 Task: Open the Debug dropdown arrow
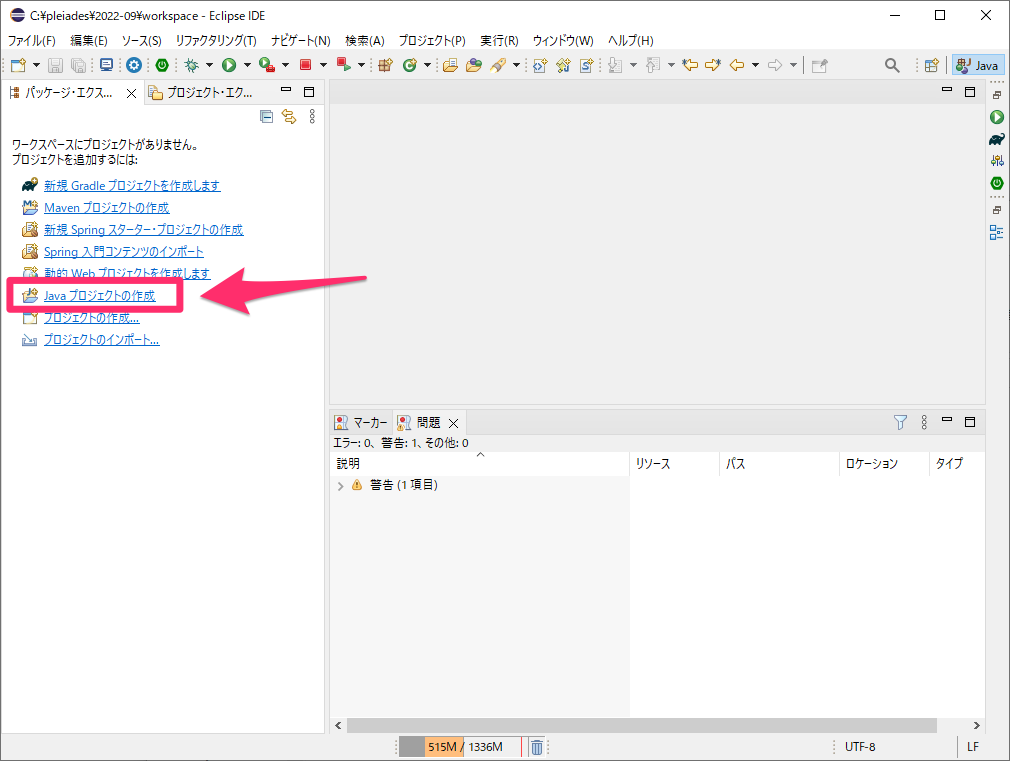(x=209, y=65)
